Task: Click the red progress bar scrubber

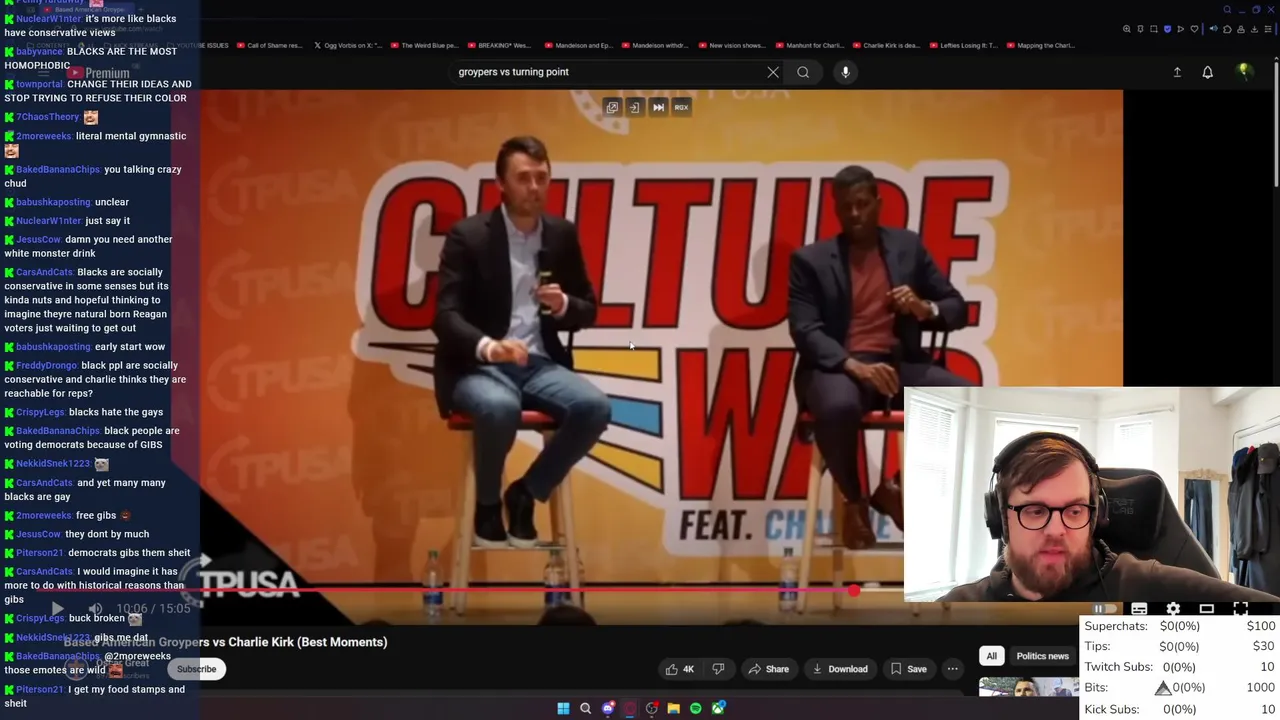Action: pyautogui.click(x=853, y=591)
